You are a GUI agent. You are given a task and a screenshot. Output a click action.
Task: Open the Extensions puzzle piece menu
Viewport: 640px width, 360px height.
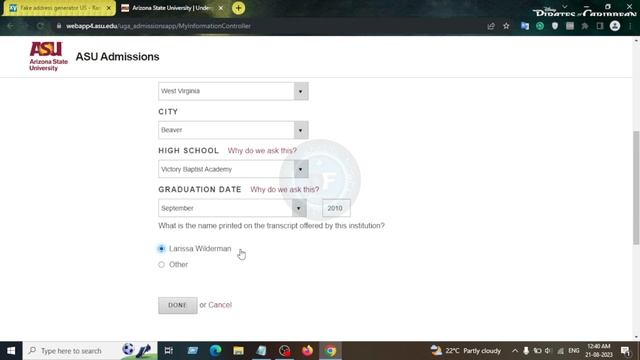click(x=585, y=26)
